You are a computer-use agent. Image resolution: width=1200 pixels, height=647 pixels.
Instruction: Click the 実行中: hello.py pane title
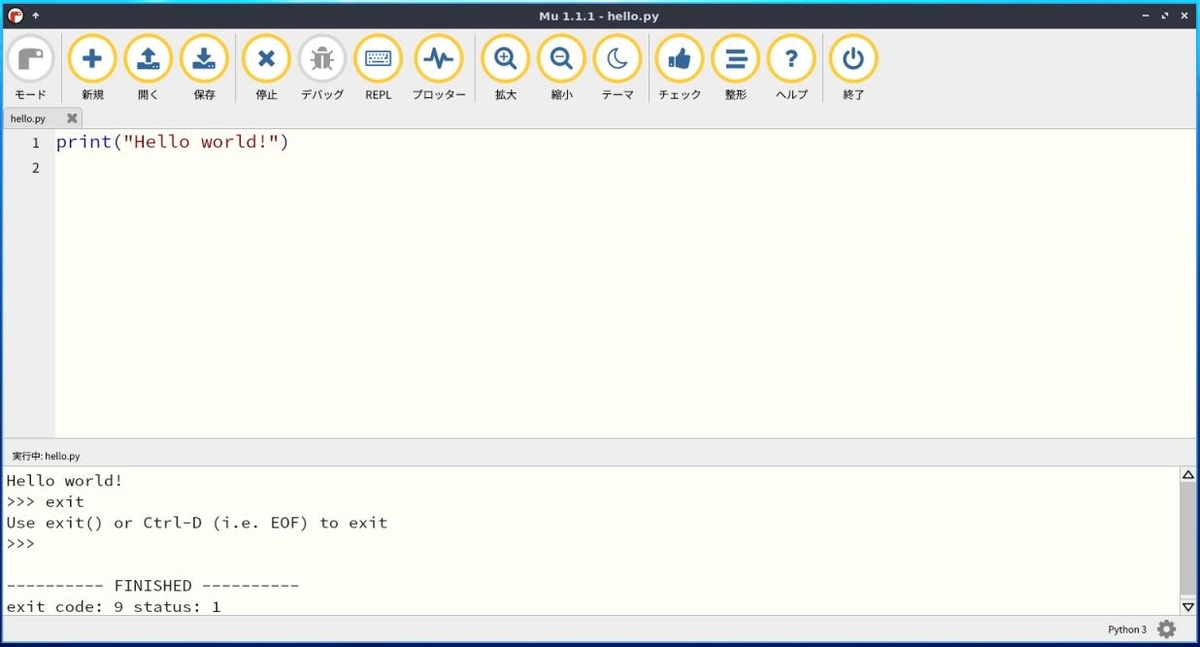click(46, 455)
